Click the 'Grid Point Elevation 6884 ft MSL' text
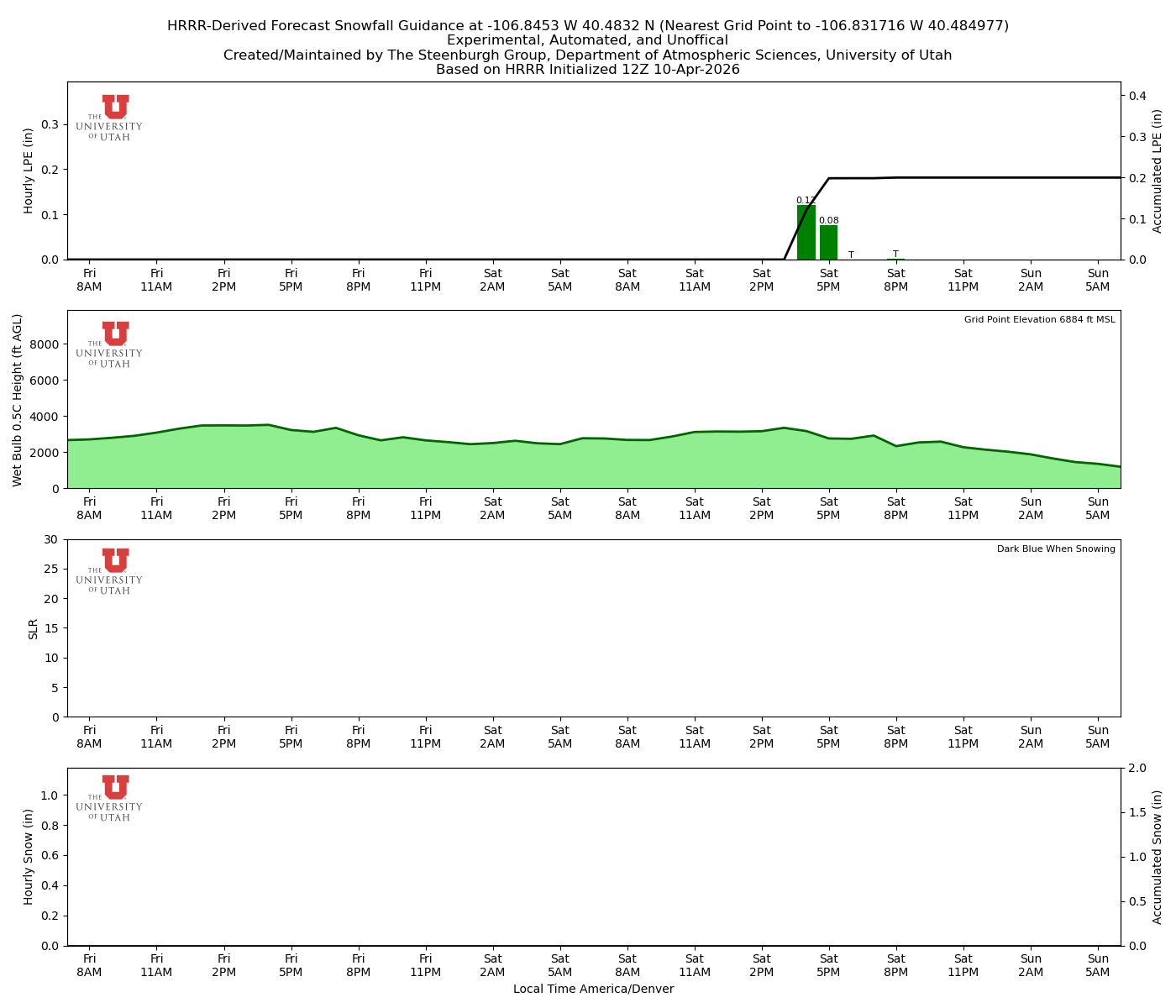Image resolution: width=1176 pixels, height=1008 pixels. (x=1040, y=319)
